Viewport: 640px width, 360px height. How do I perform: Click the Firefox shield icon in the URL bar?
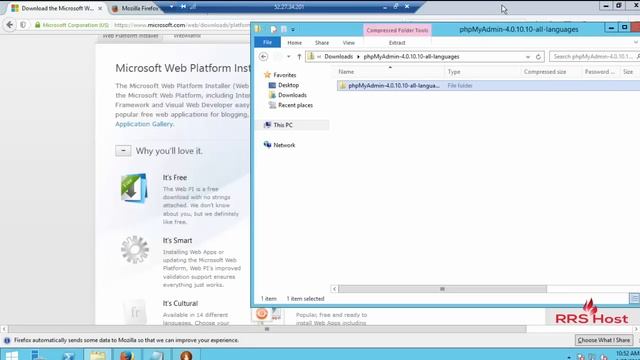point(23,25)
